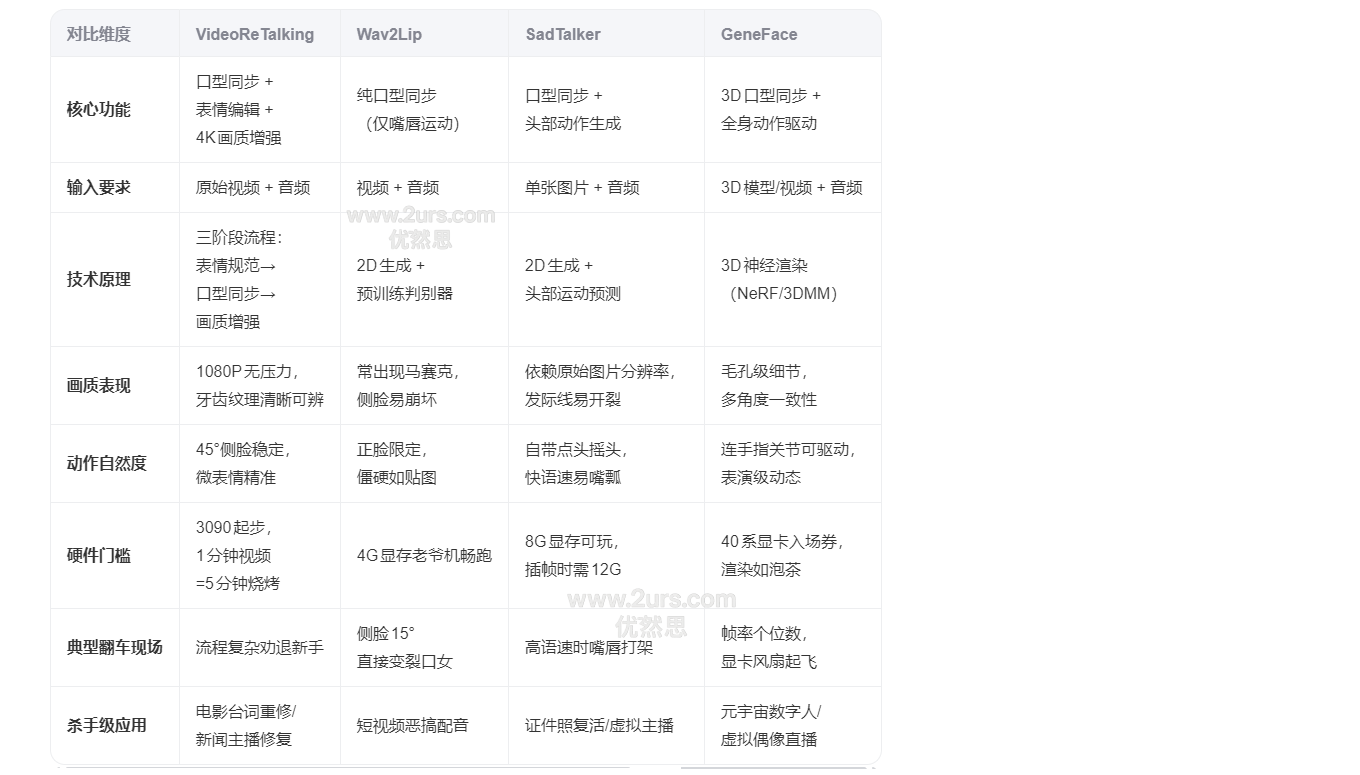Click the 杀手级应用 row label
The image size is (1360, 775).
tap(115, 726)
